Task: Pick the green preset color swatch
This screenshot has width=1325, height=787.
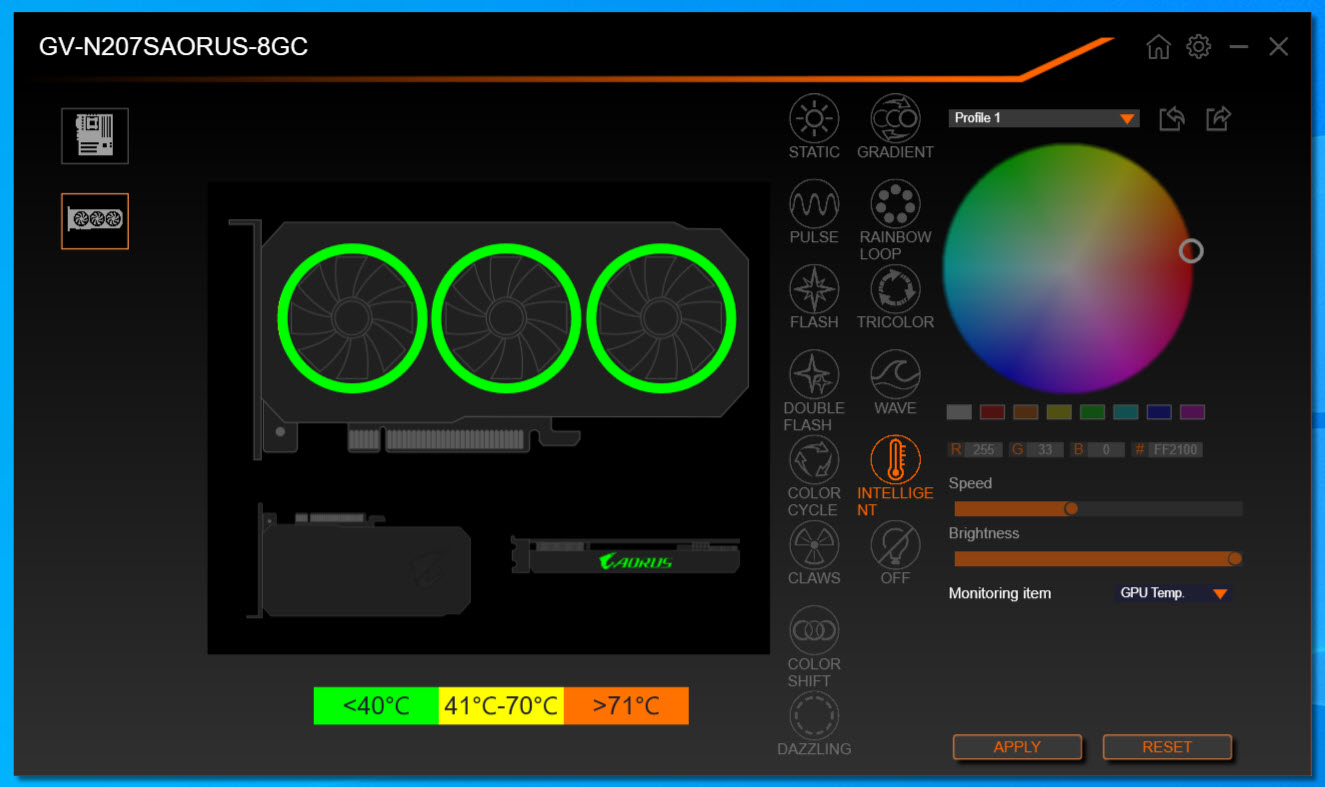Action: 1092,412
